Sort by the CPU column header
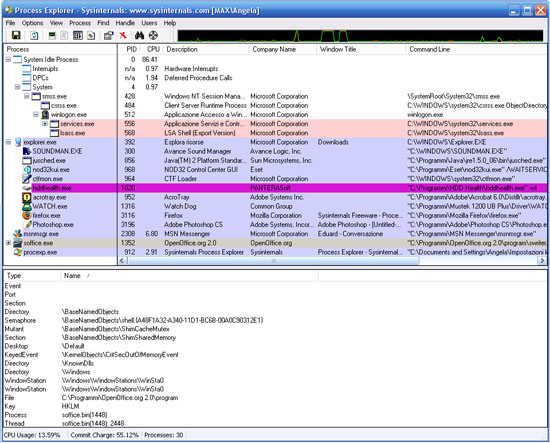The image size is (550, 443). point(151,49)
